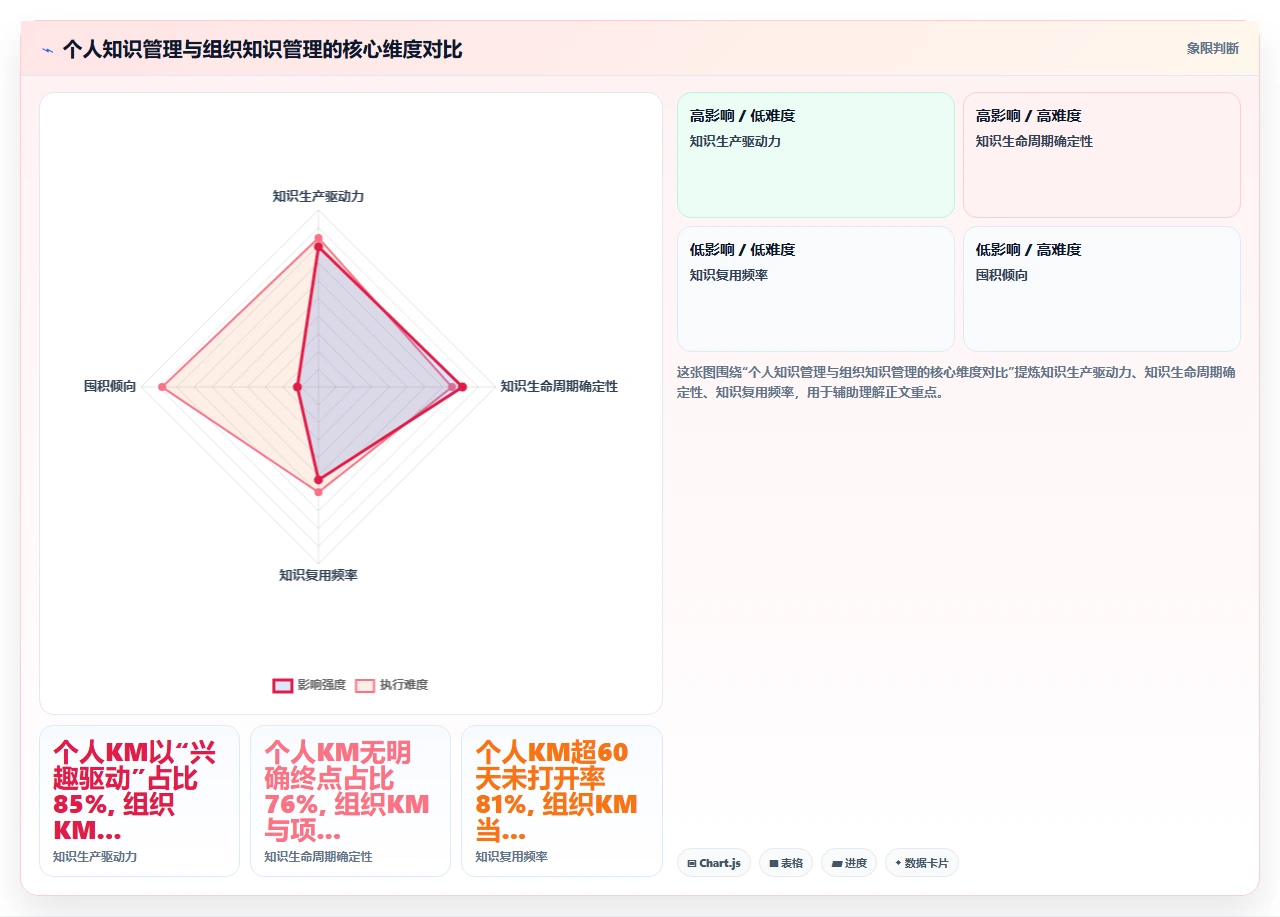Click the lightning icon beside the title
Image resolution: width=1280 pixels, height=917 pixels.
click(47, 50)
